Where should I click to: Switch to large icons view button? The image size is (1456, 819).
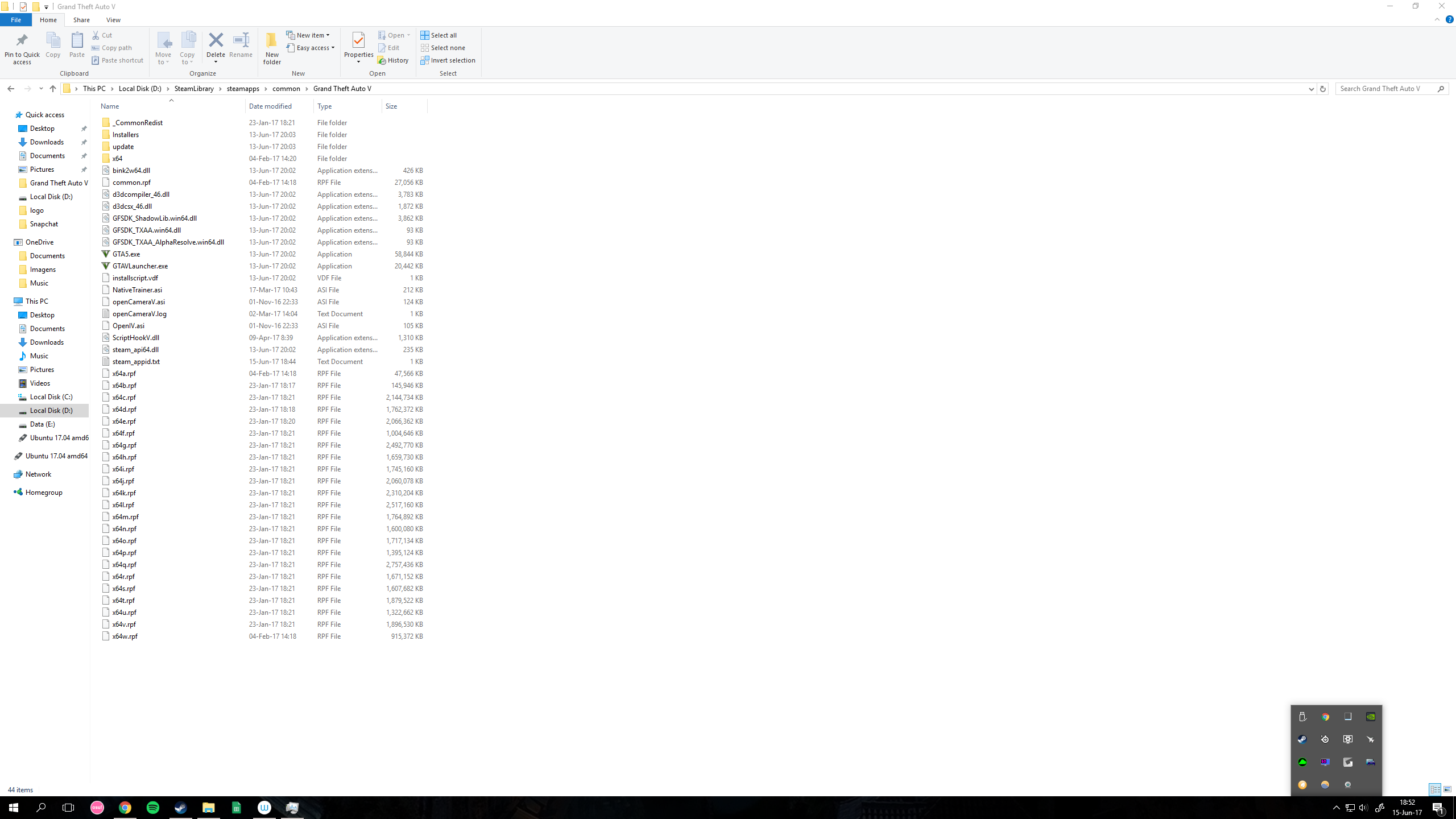tap(1447, 789)
